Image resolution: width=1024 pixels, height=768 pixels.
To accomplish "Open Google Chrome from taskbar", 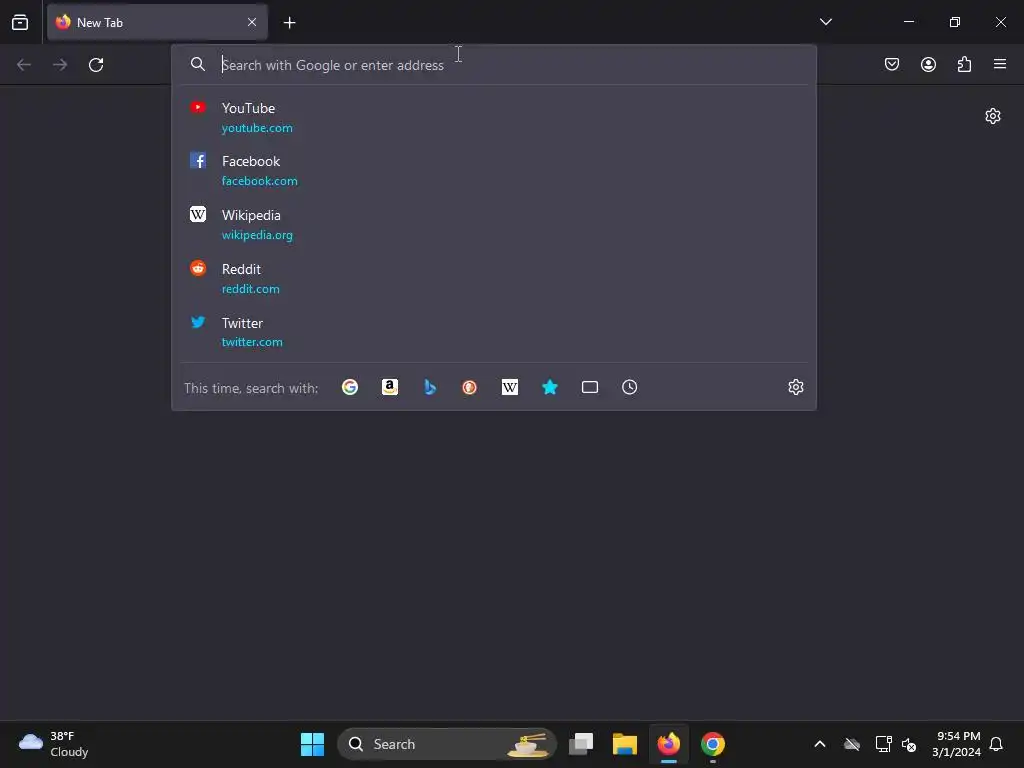I will click(712, 744).
